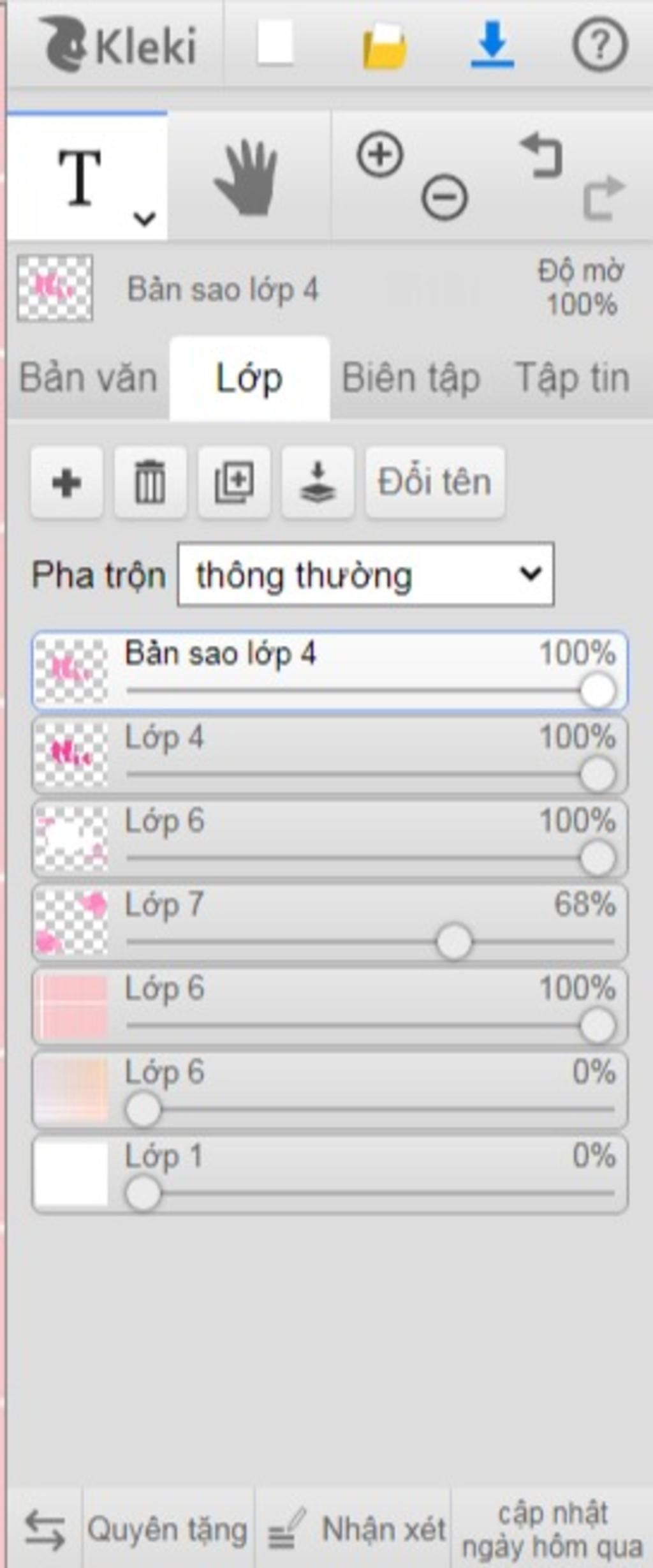This screenshot has height=1568, width=653.
Task: Expand the Text tool chevron menu
Action: click(x=145, y=219)
